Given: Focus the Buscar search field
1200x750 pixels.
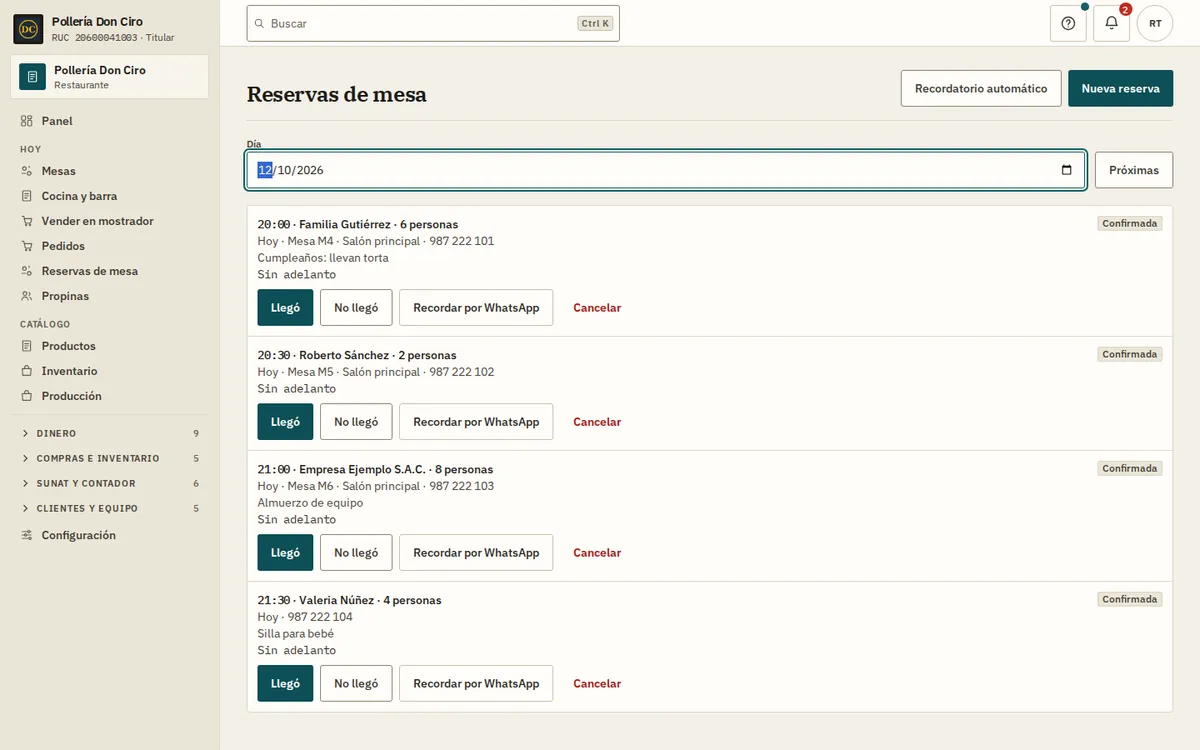Looking at the screenshot, I should coord(433,23).
